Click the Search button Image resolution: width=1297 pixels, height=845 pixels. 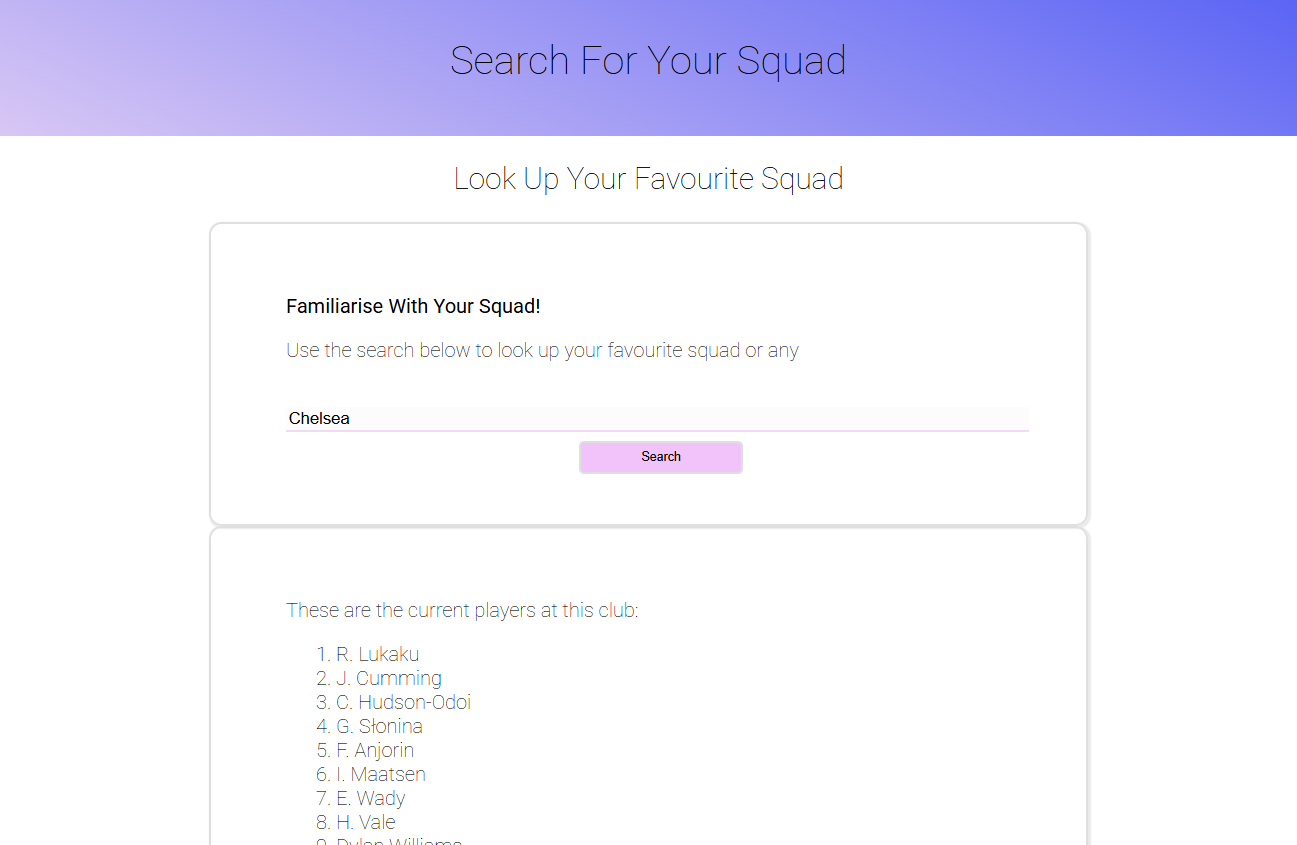point(660,457)
